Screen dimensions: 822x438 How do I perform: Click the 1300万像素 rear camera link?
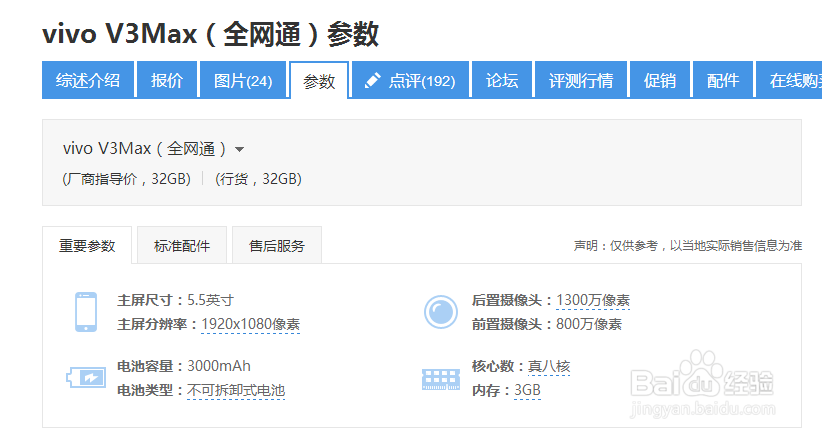pyautogui.click(x=593, y=300)
